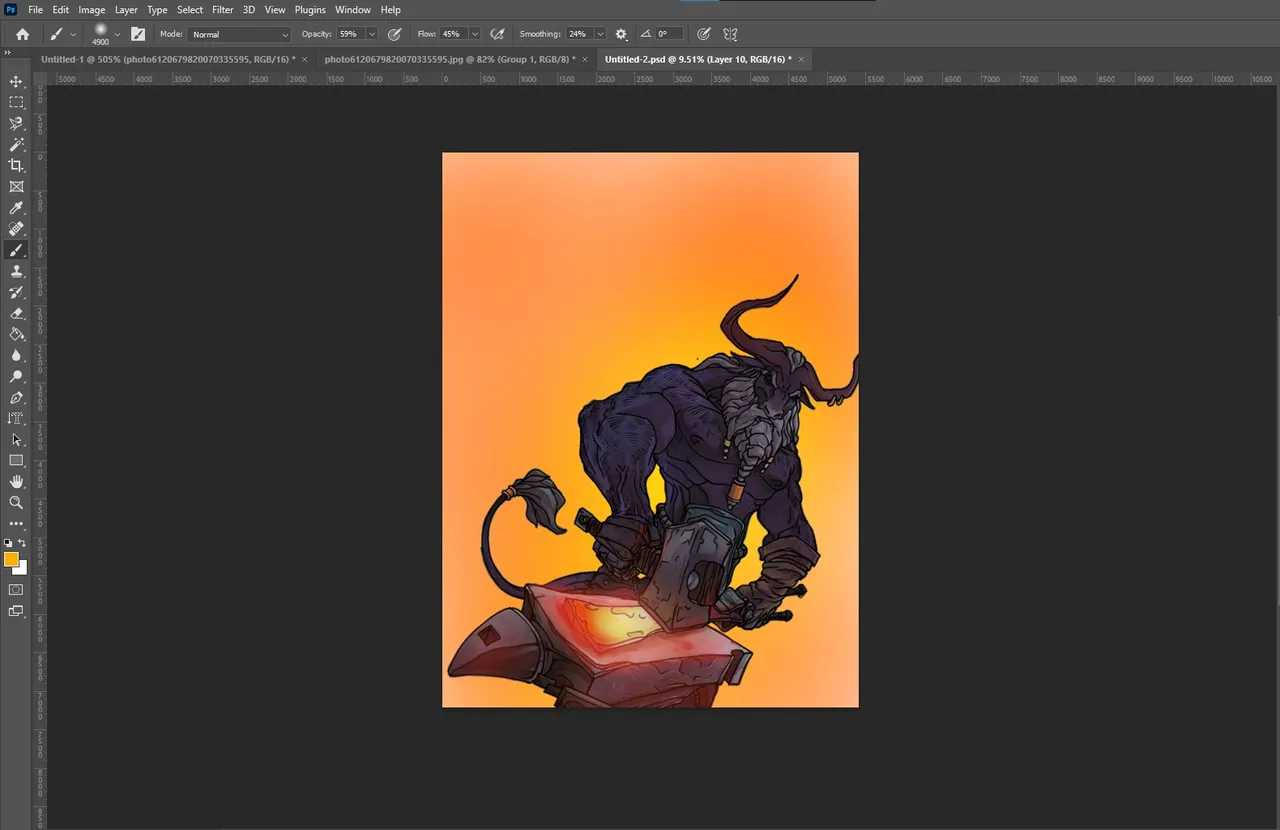Screen dimensions: 1280x830
Task: Open the Filter menu
Action: coord(223,10)
